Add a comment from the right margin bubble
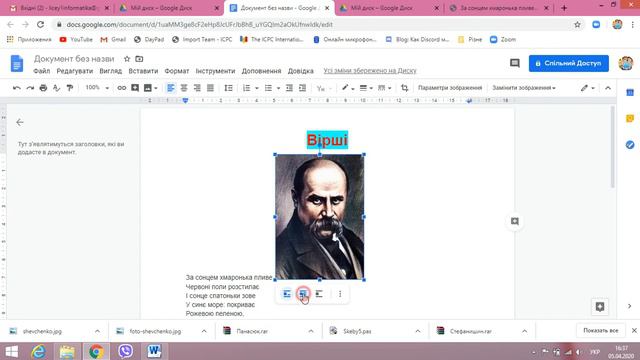 click(x=515, y=221)
